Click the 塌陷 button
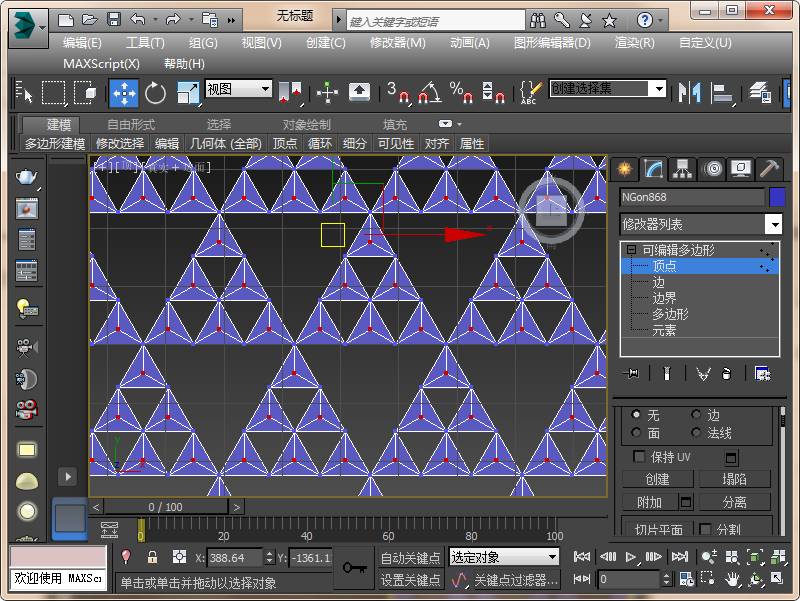This screenshot has height=601, width=800. click(x=734, y=479)
